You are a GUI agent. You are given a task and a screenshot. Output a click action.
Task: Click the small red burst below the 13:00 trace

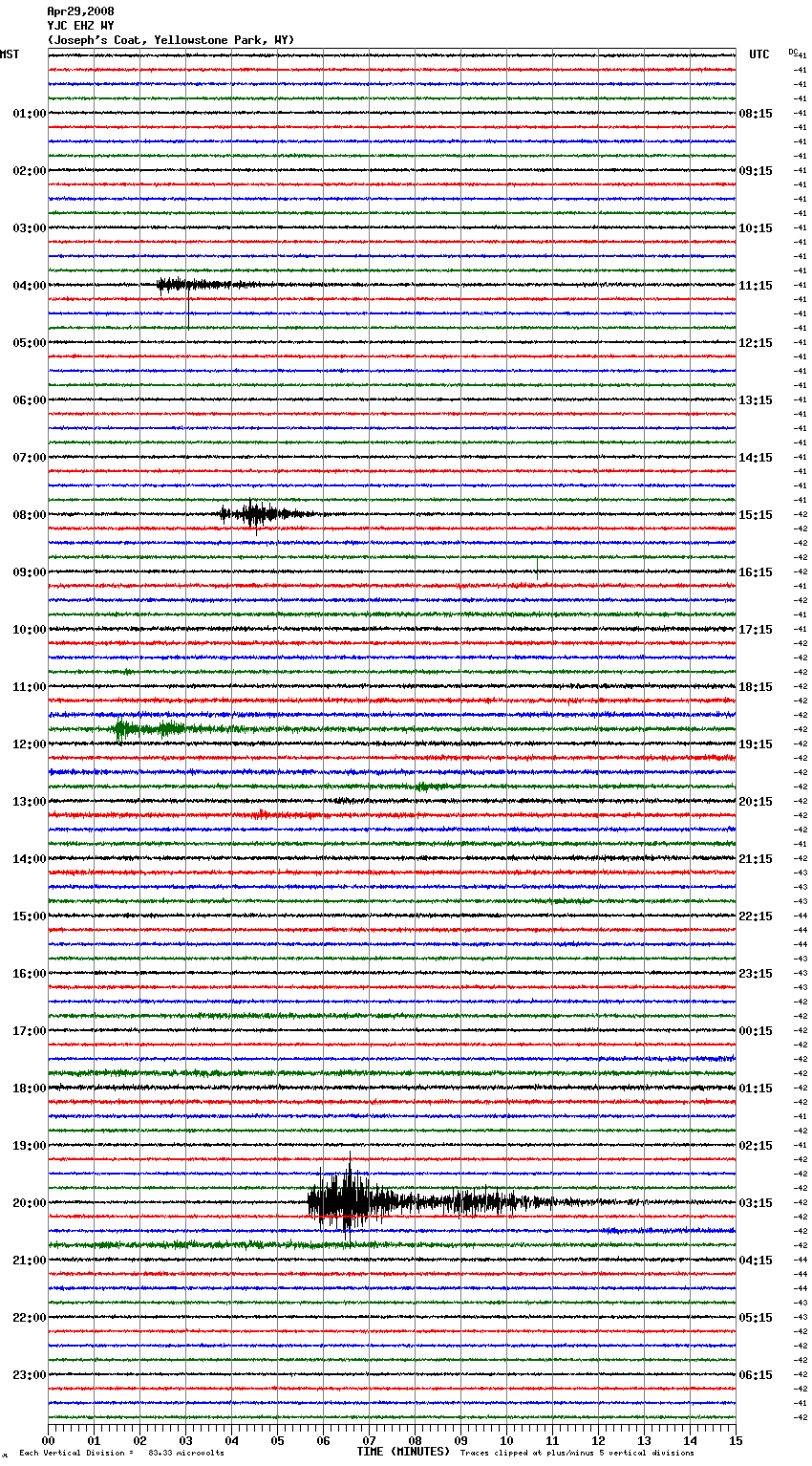(x=260, y=814)
